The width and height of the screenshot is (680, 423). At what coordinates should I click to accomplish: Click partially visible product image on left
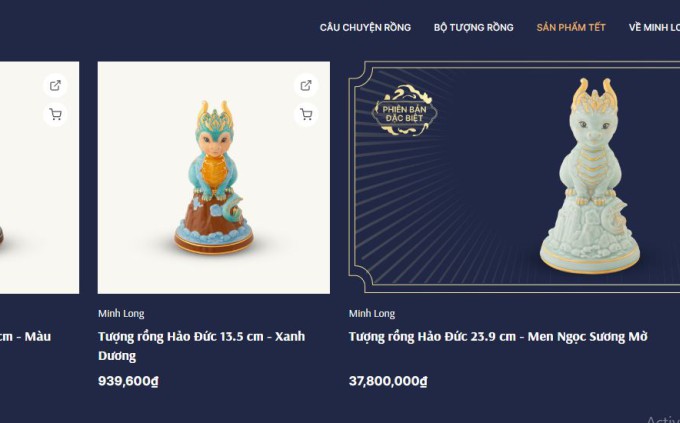tap(39, 177)
